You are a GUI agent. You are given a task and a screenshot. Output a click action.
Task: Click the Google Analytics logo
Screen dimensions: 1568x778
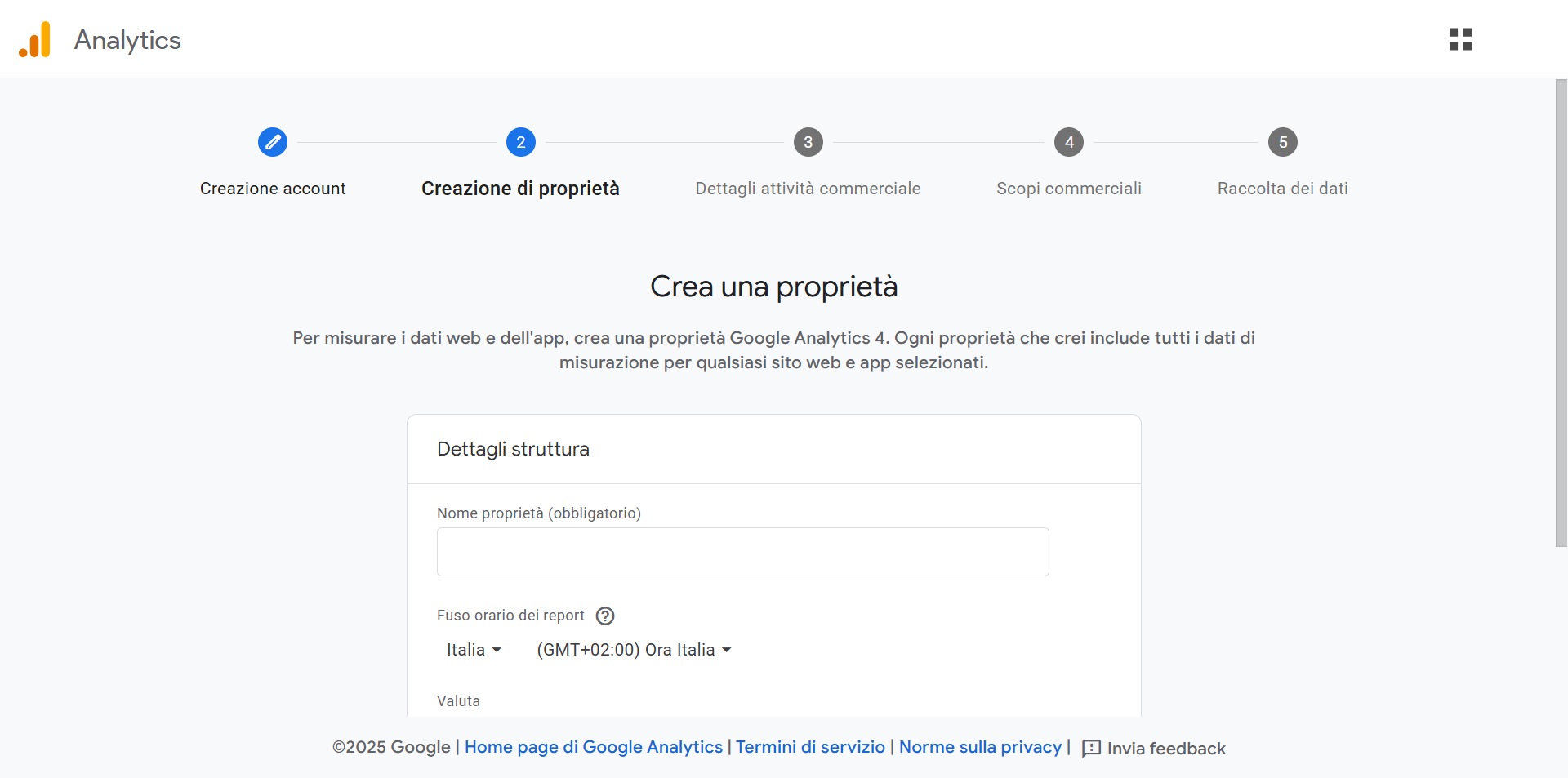[34, 38]
